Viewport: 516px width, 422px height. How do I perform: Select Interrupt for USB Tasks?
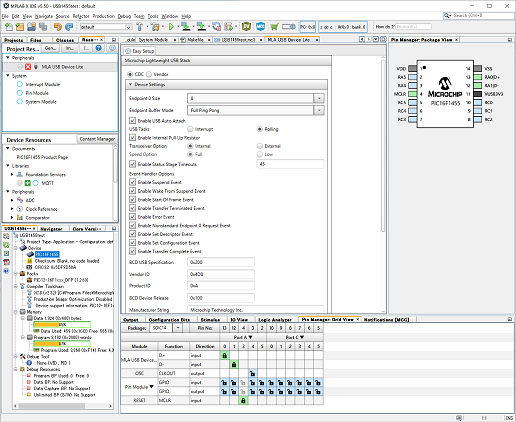pos(190,129)
